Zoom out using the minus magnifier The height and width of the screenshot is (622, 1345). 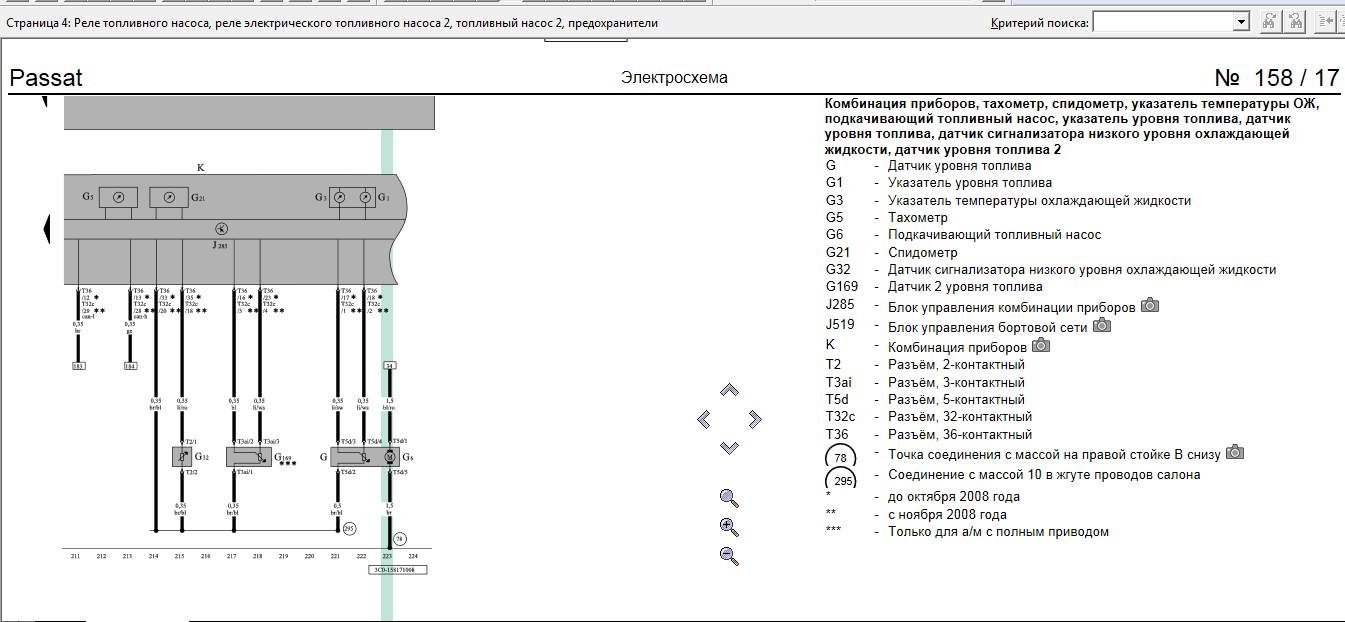(x=729, y=556)
